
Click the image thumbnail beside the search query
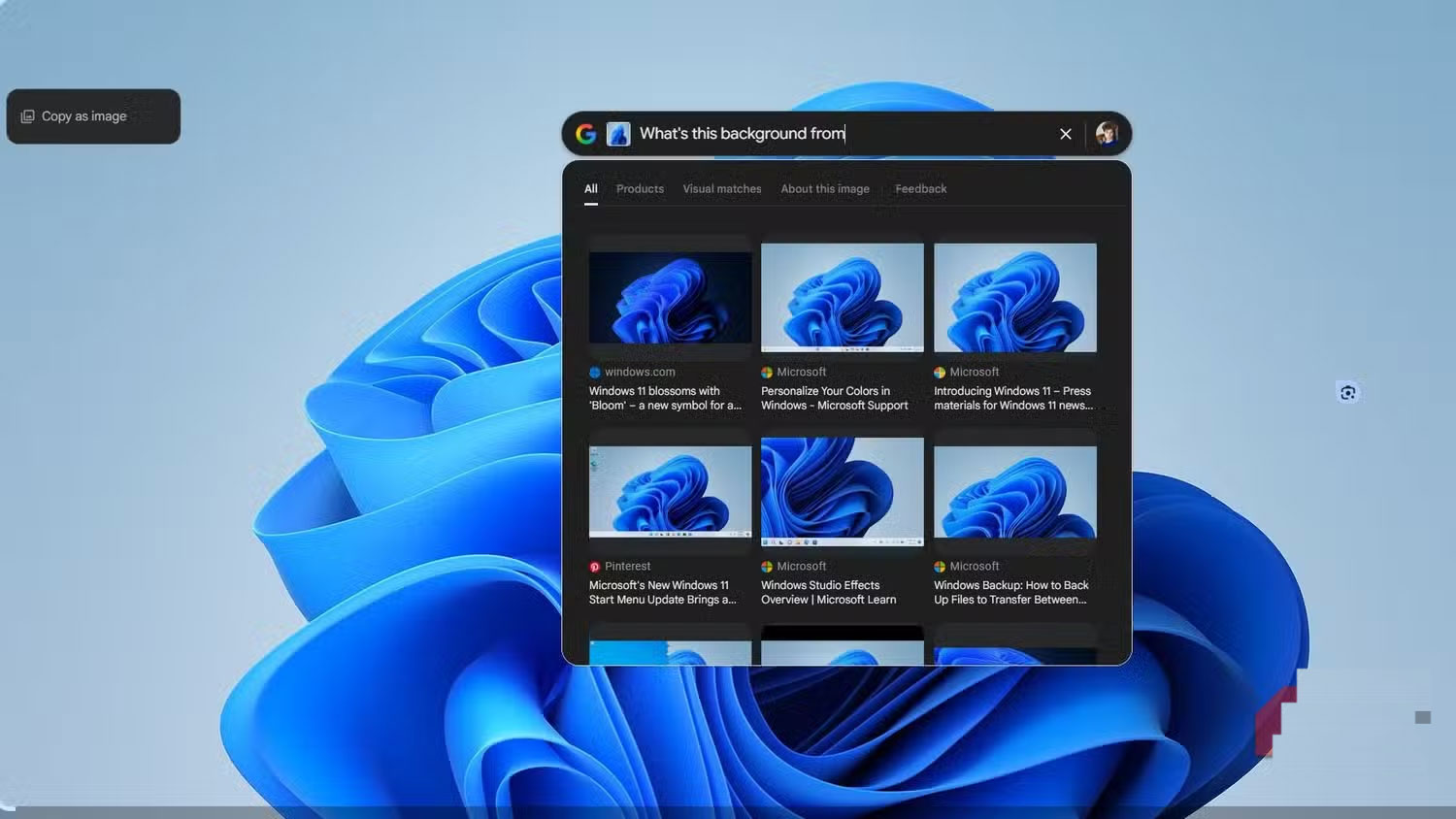(618, 134)
